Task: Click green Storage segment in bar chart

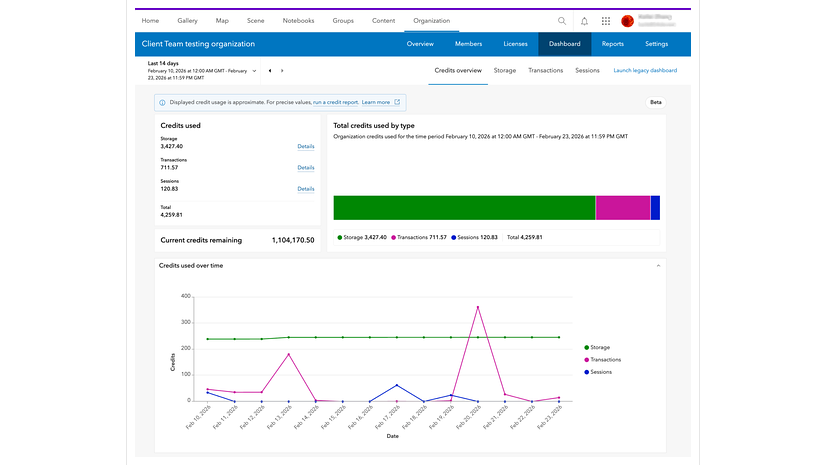Action: pyautogui.click(x=463, y=208)
